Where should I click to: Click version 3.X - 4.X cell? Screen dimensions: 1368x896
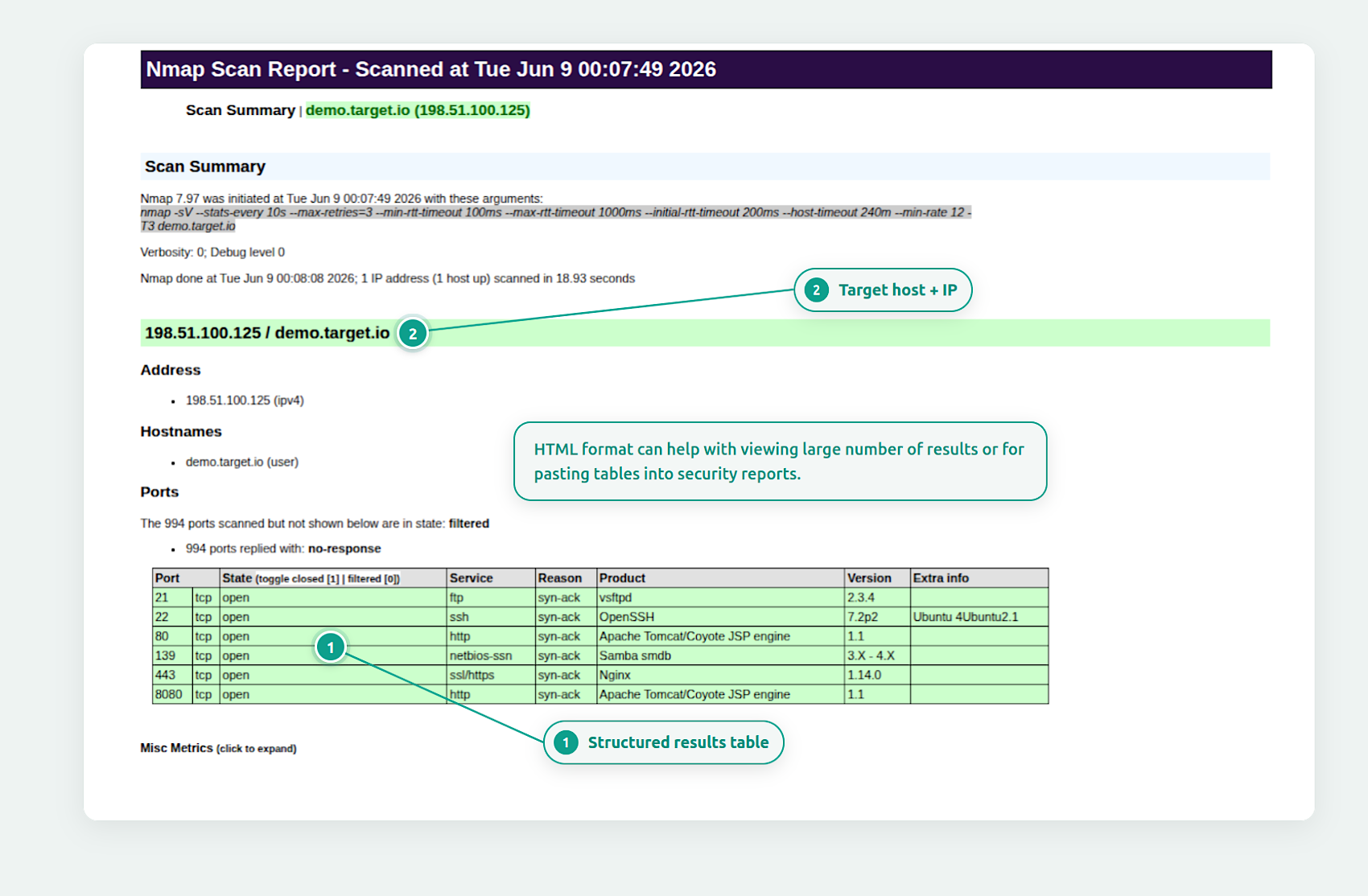pyautogui.click(x=877, y=656)
